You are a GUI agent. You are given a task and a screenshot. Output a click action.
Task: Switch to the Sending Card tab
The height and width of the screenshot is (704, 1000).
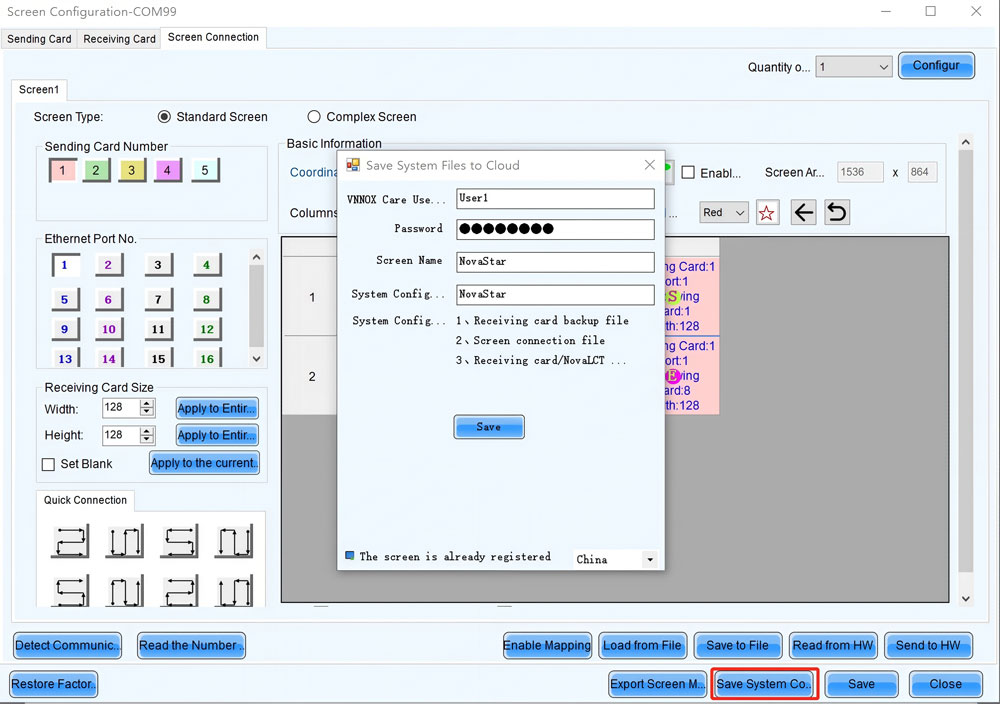pyautogui.click(x=39, y=38)
